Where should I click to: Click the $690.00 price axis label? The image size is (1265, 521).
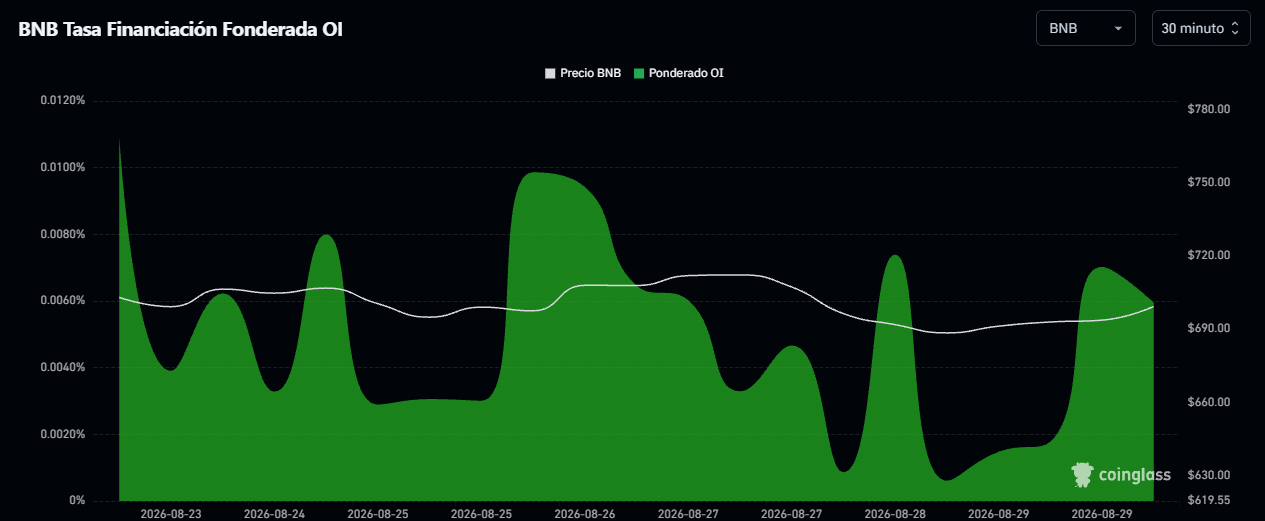[1207, 329]
